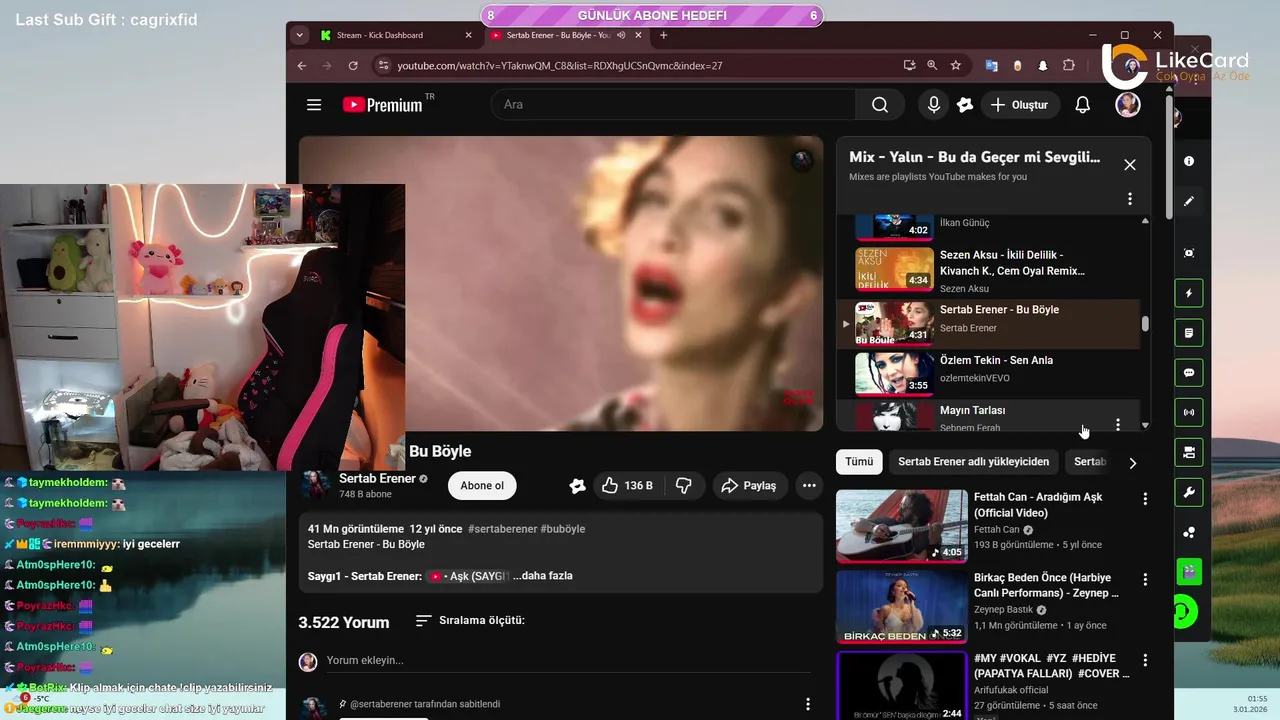Click the Abone ol subscribe button
The height and width of the screenshot is (720, 1280).
pos(482,486)
